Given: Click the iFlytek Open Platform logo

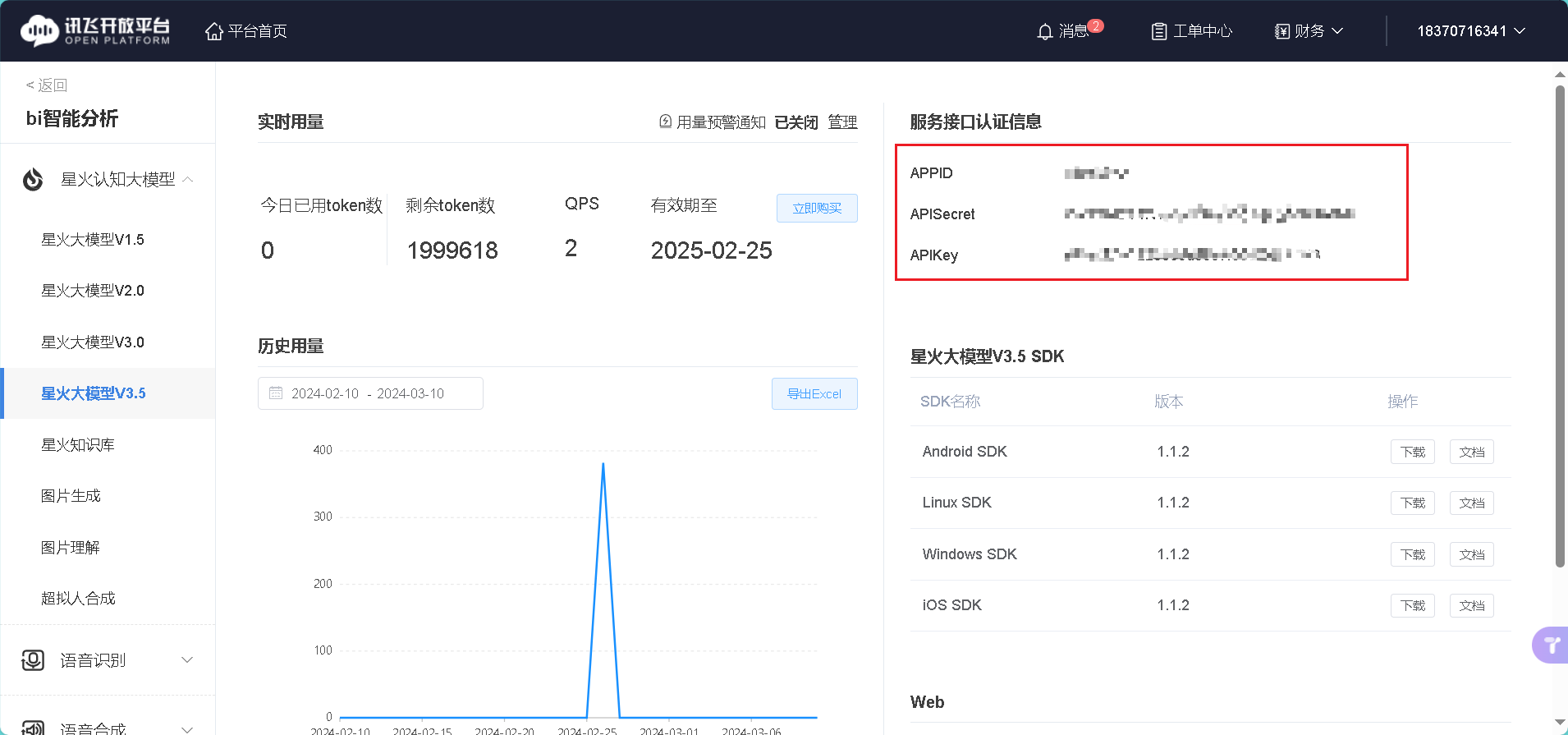Looking at the screenshot, I should tap(95, 30).
